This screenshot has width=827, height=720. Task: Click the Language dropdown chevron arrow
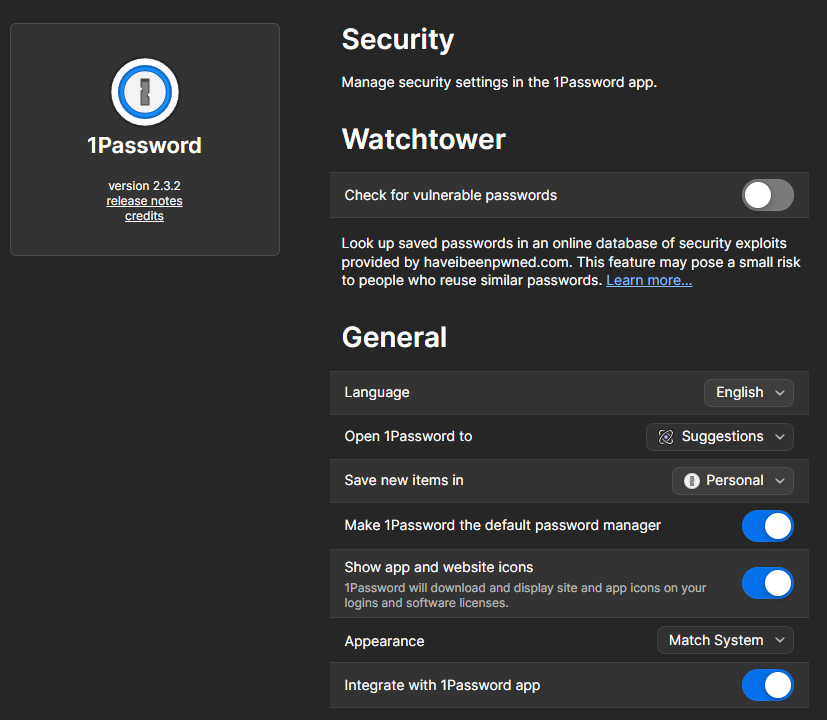click(x=779, y=392)
